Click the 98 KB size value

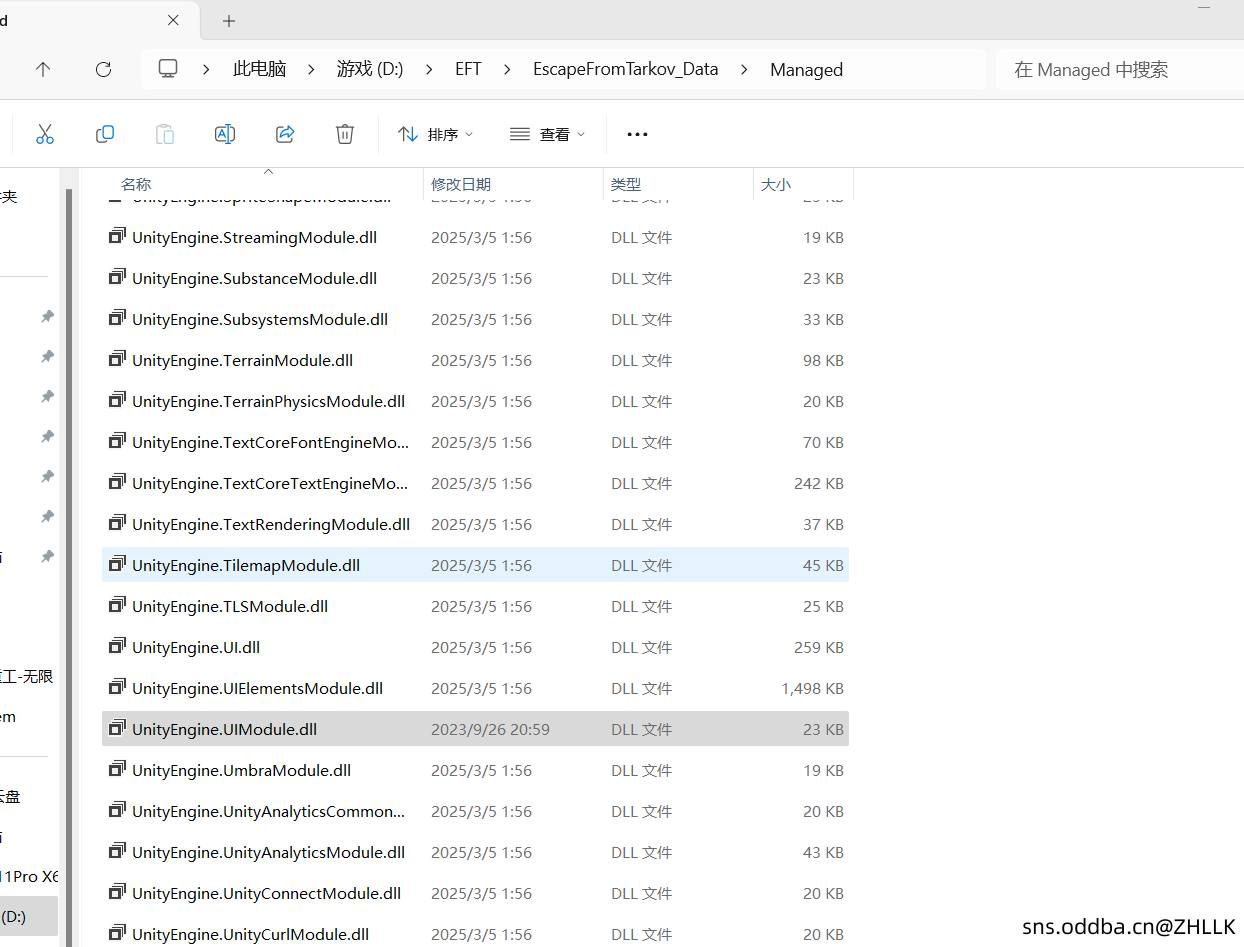[x=823, y=360]
